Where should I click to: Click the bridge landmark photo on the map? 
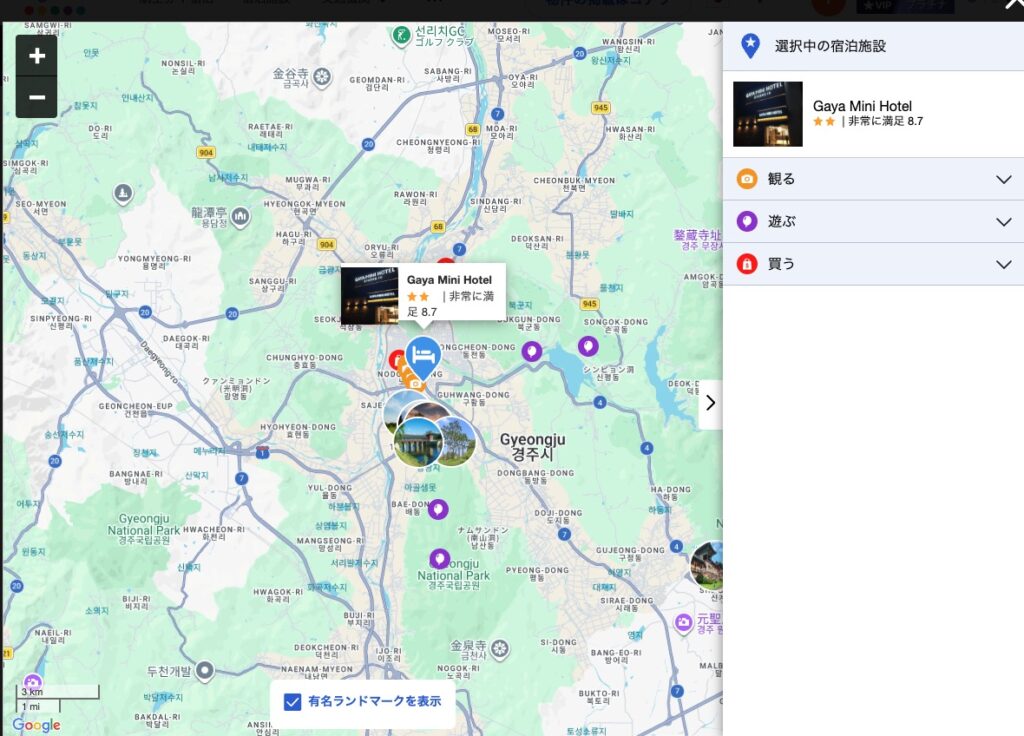tap(418, 441)
